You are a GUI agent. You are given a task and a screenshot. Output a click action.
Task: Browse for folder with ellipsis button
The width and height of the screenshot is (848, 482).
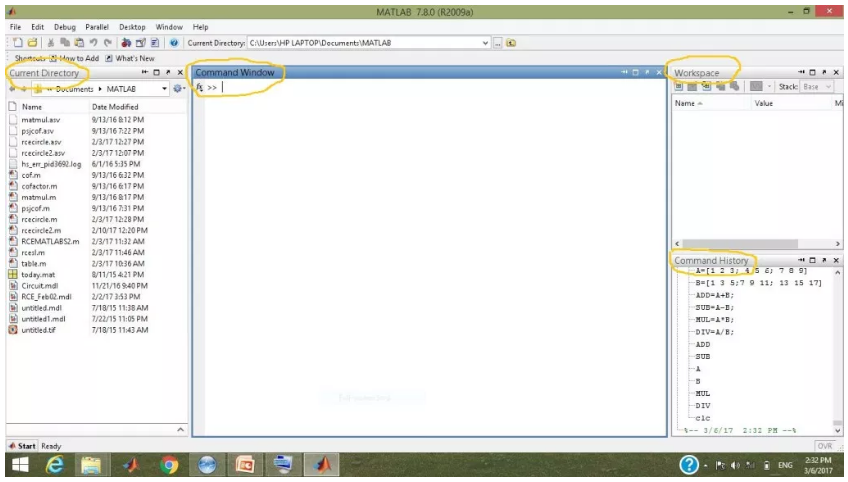click(x=498, y=43)
